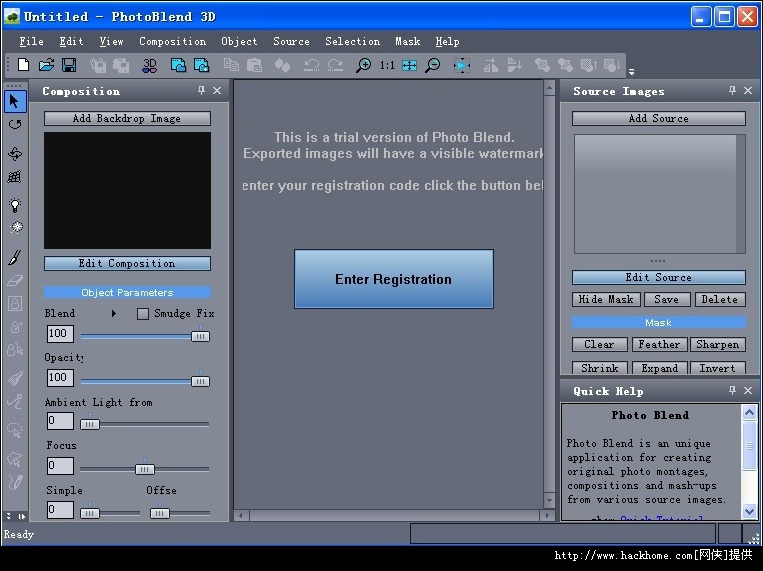Toggle the 3D glasses view icon

149,65
